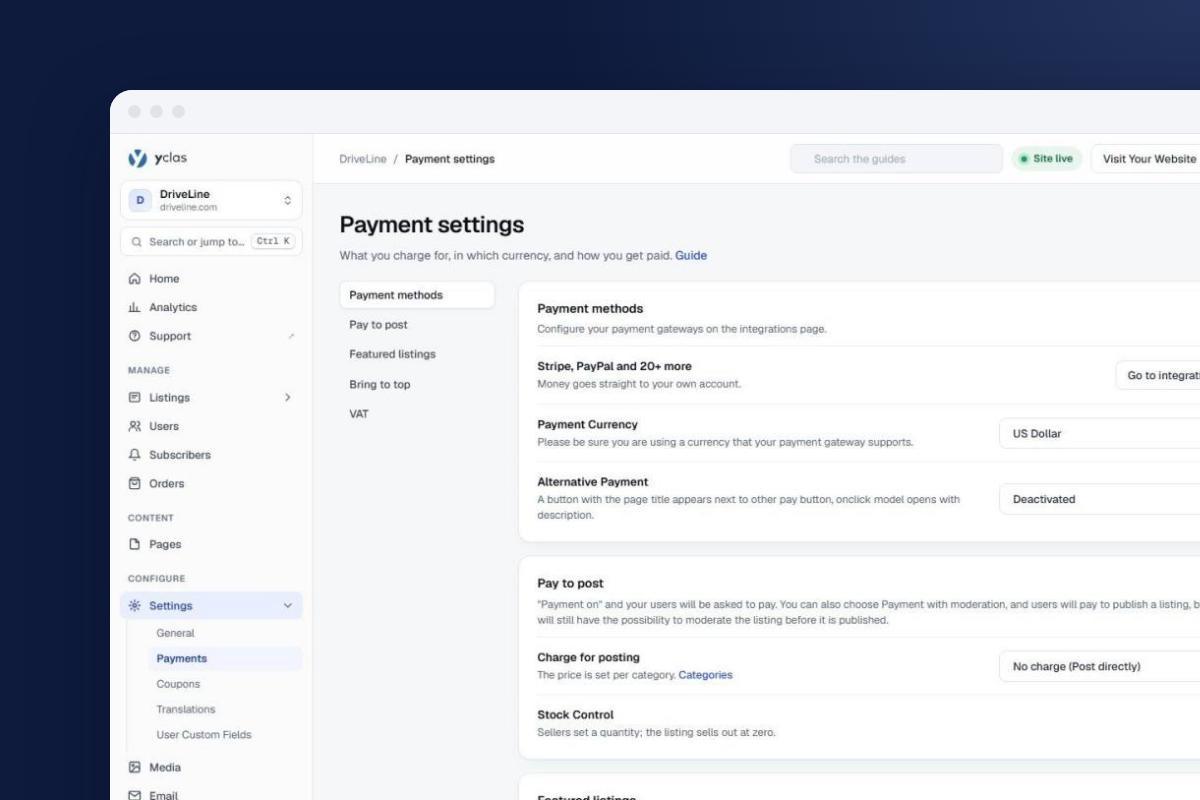Image resolution: width=1200 pixels, height=800 pixels.
Task: Click the Analytics bar chart icon
Action: coord(135,307)
